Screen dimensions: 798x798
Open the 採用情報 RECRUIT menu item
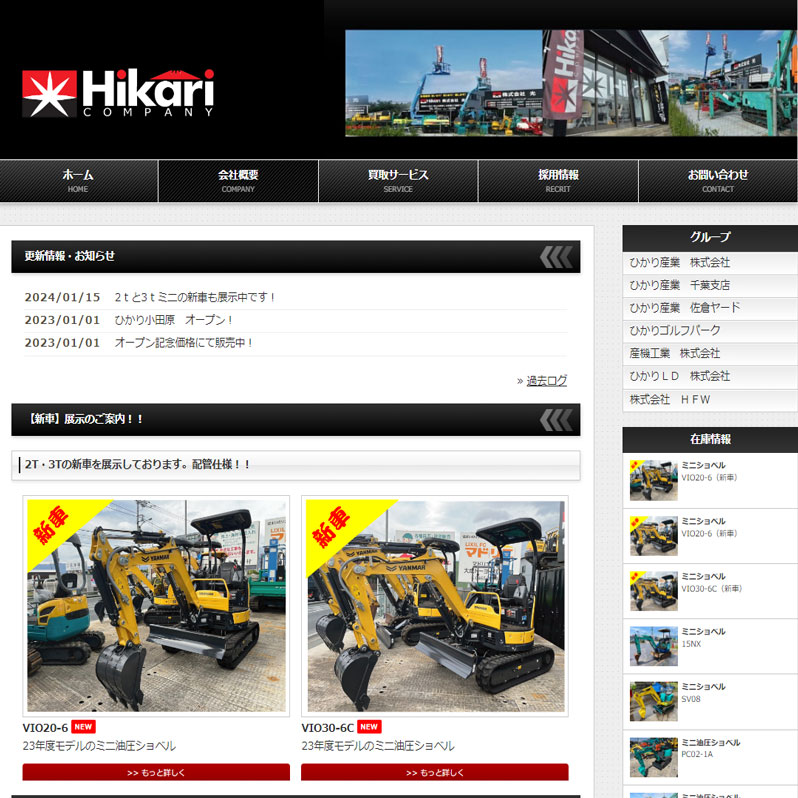558,181
